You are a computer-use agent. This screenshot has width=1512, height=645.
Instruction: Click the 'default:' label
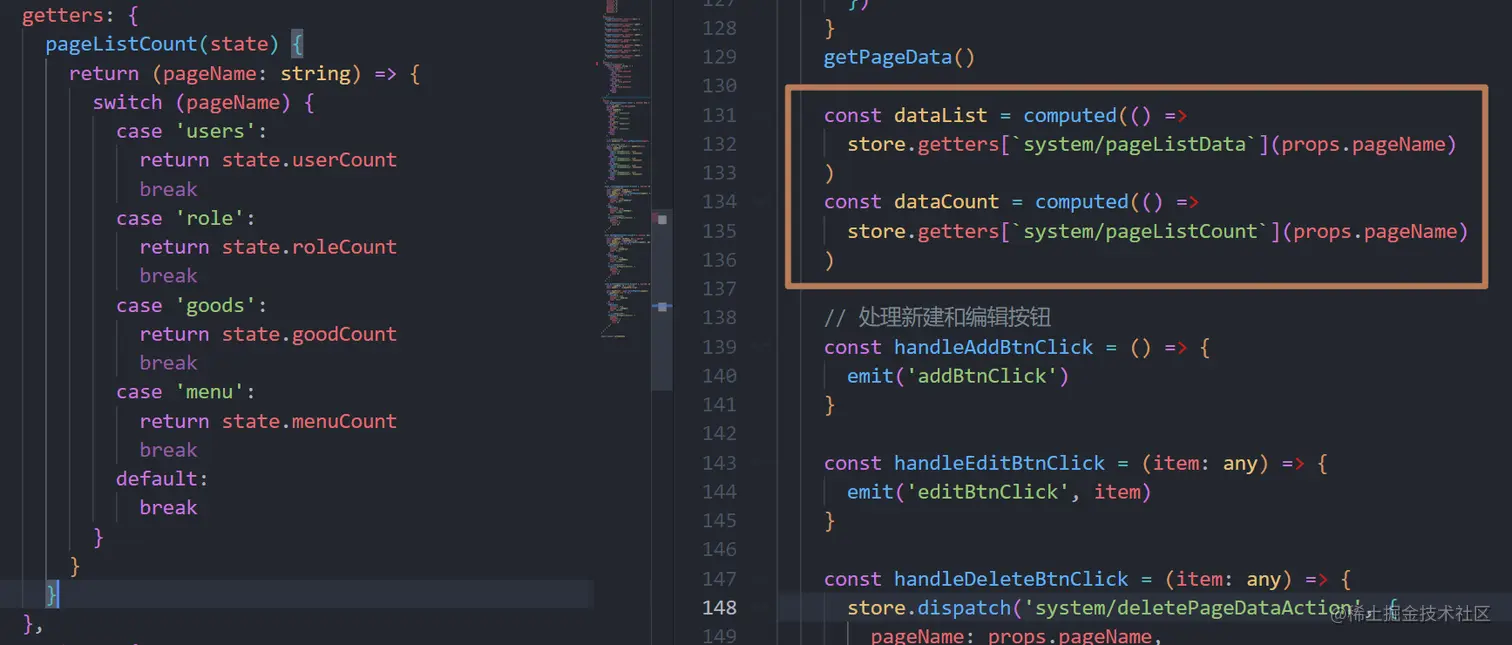click(162, 479)
